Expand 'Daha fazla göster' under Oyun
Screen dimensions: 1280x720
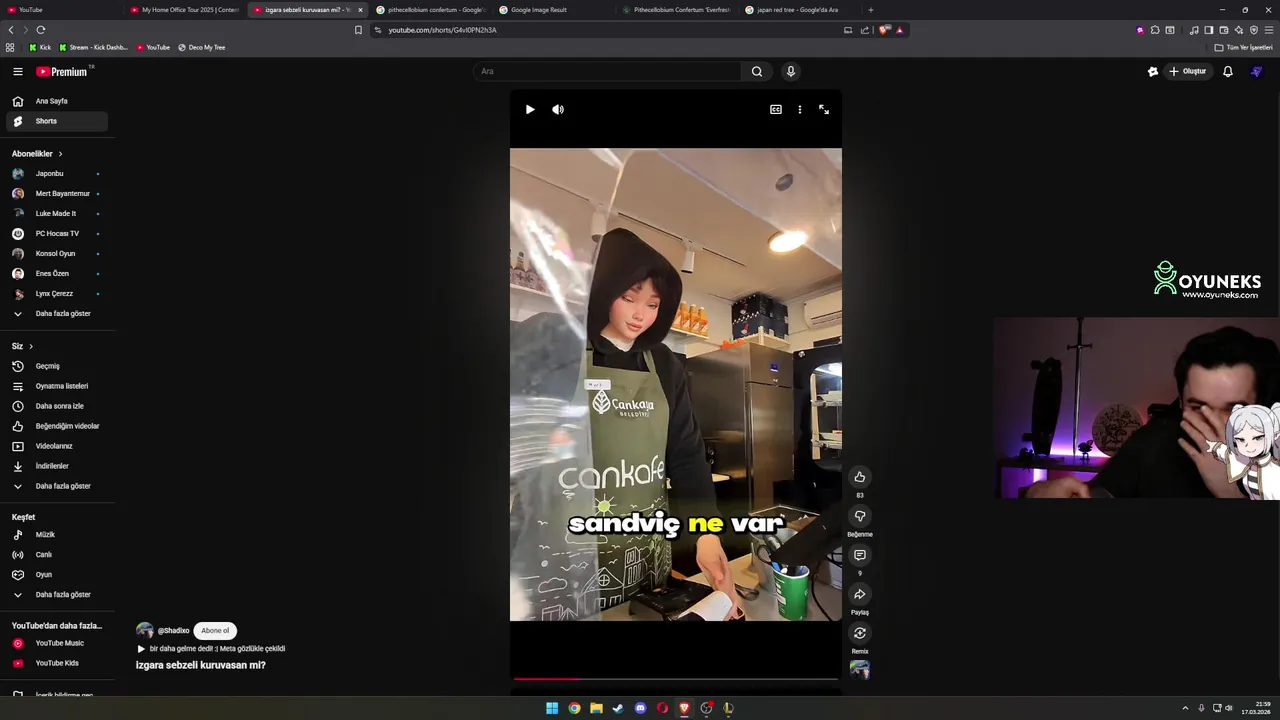[57, 595]
